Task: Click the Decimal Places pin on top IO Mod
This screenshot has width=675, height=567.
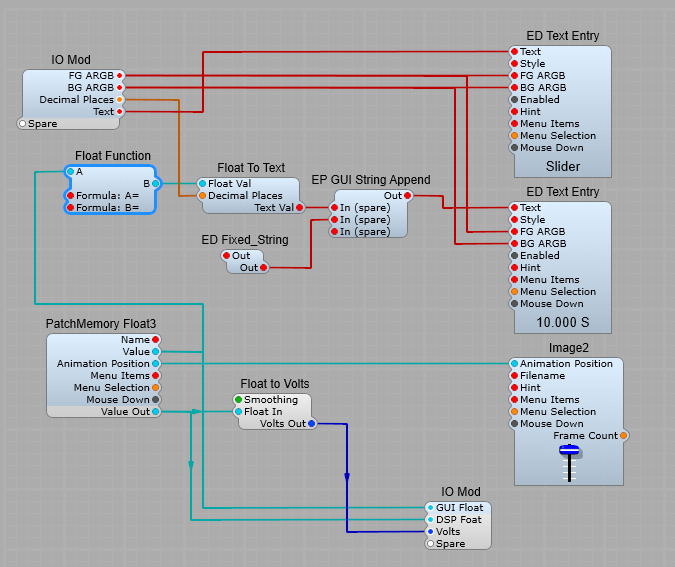Action: [x=120, y=100]
